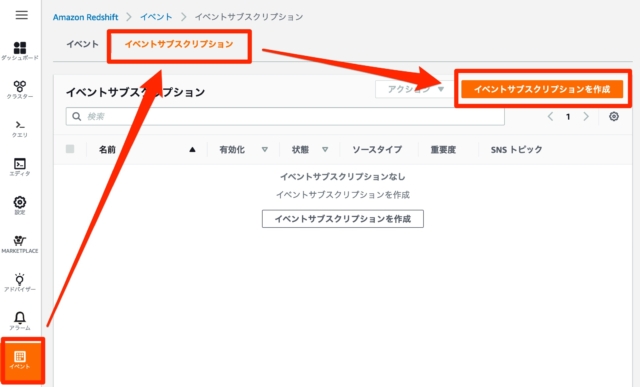Click the page number 1

click(x=568, y=117)
